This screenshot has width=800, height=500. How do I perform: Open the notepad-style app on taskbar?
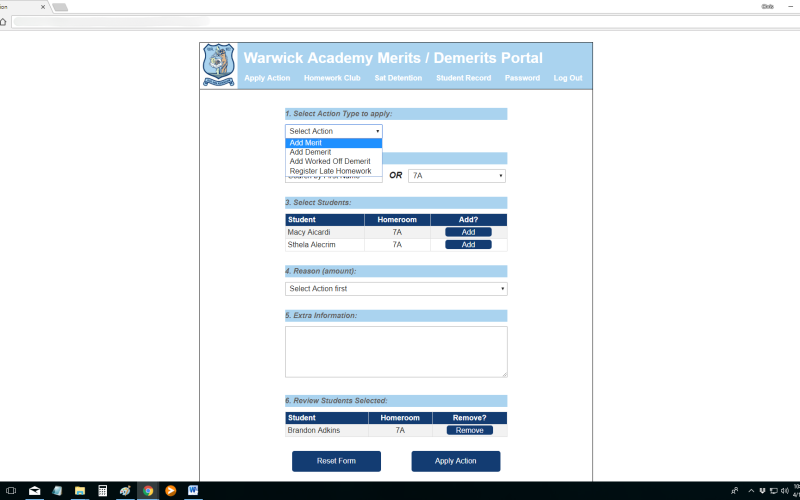(57, 491)
